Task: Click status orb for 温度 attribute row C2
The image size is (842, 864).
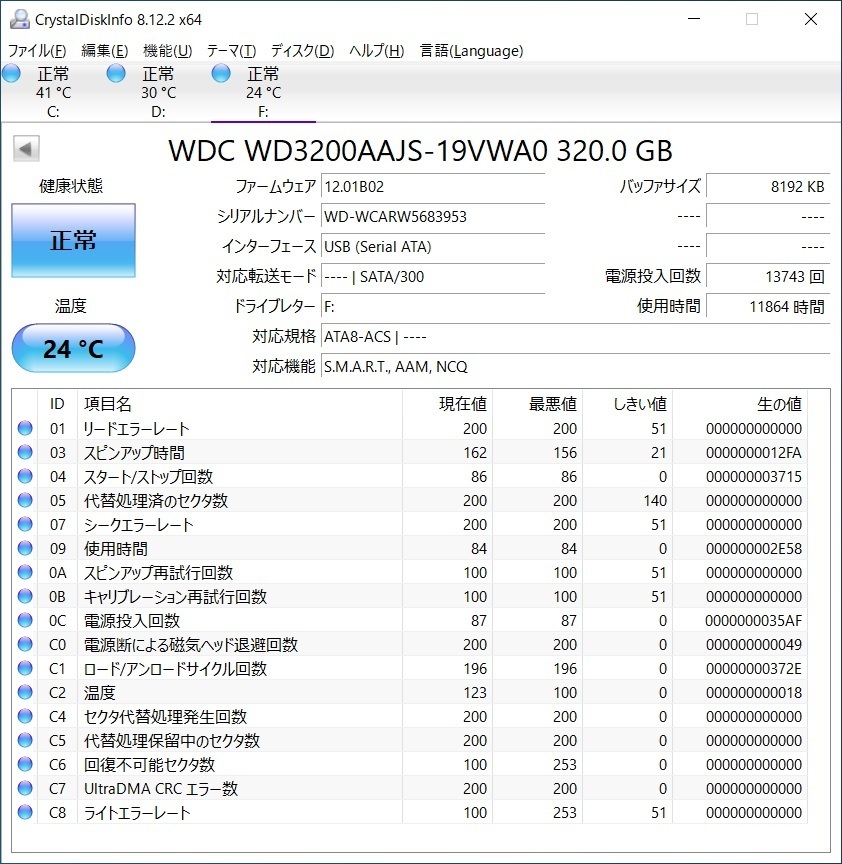Action: 25,692
